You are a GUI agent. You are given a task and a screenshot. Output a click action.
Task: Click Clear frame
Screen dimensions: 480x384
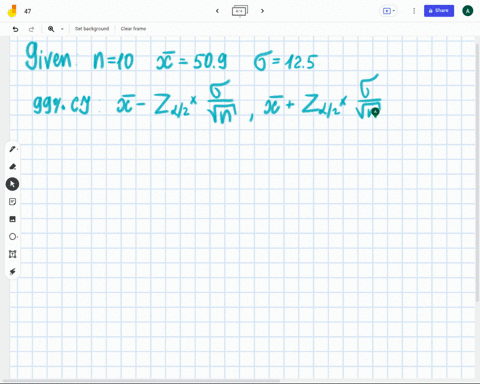[133, 29]
